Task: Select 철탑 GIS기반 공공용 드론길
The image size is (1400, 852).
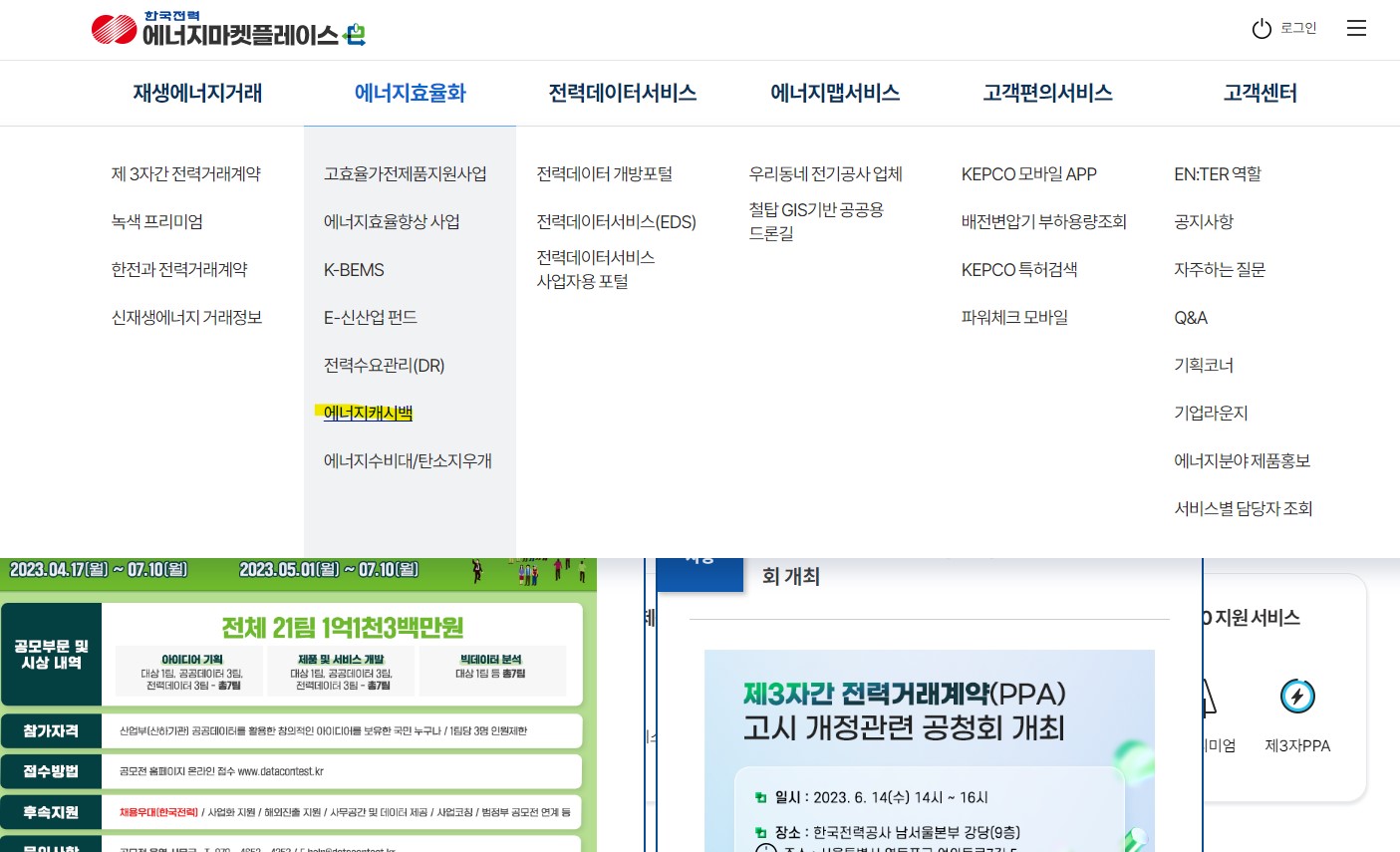Action: (817, 221)
